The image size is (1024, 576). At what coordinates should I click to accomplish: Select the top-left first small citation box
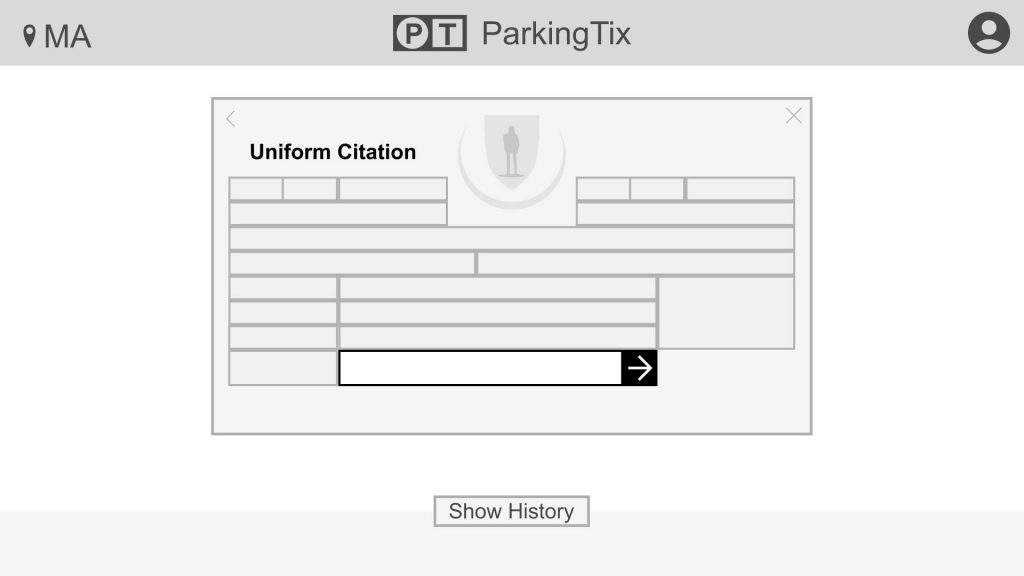click(x=256, y=189)
